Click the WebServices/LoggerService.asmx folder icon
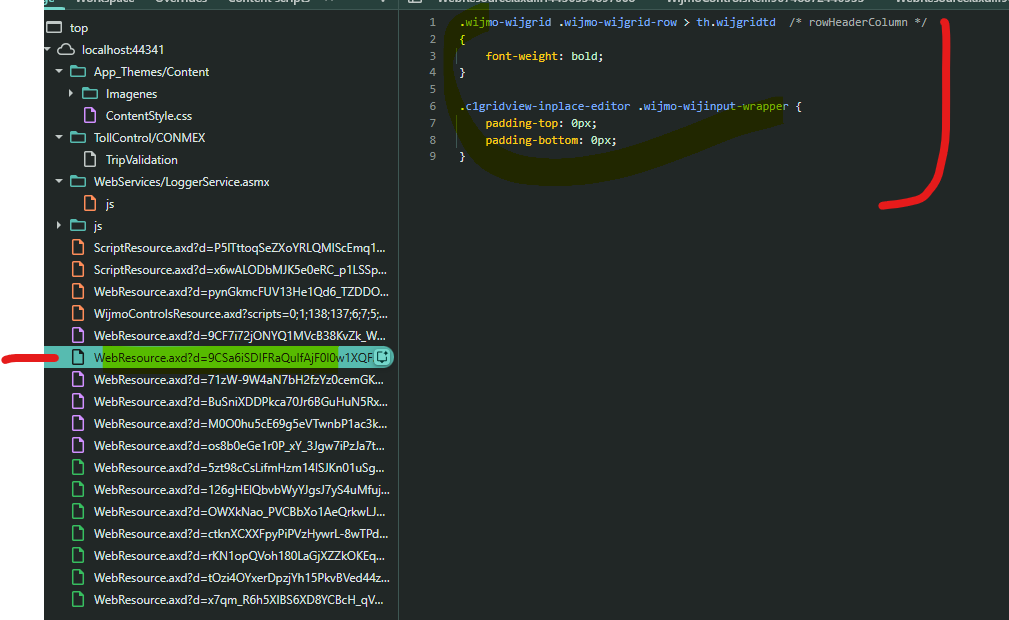The width and height of the screenshot is (1009, 620). click(78, 182)
